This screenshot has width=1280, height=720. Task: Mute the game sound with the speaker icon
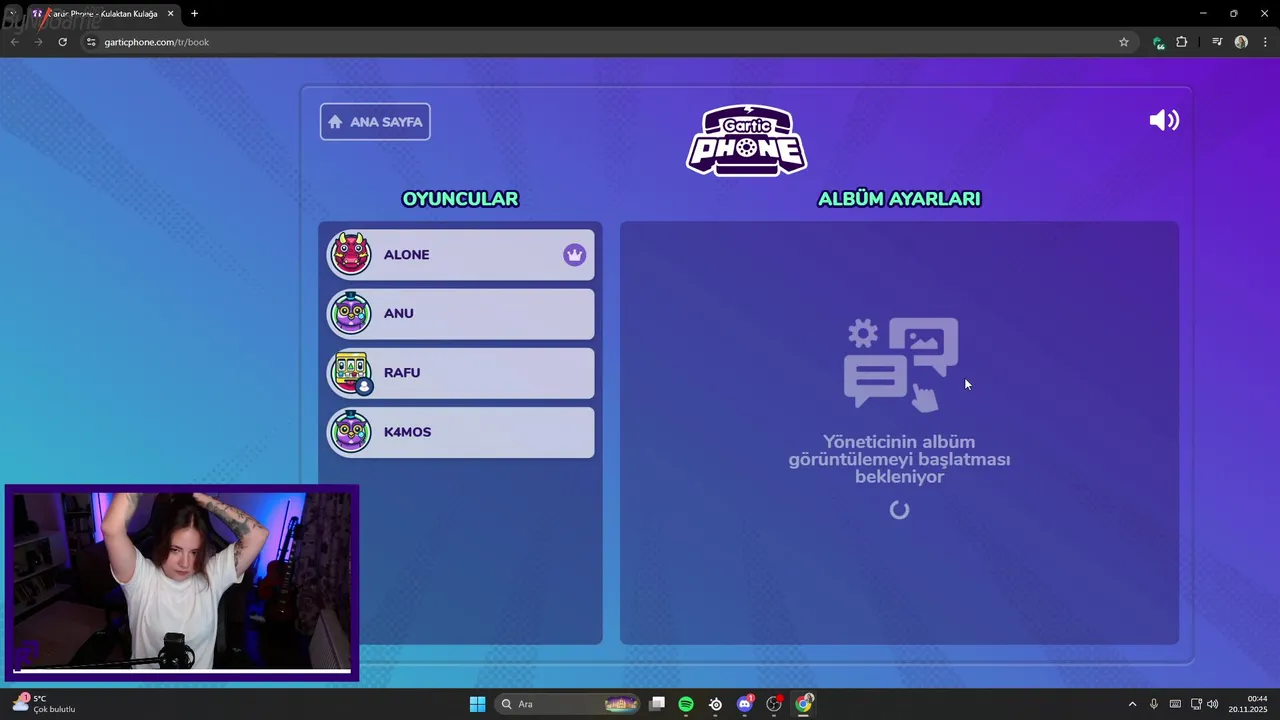click(x=1164, y=121)
